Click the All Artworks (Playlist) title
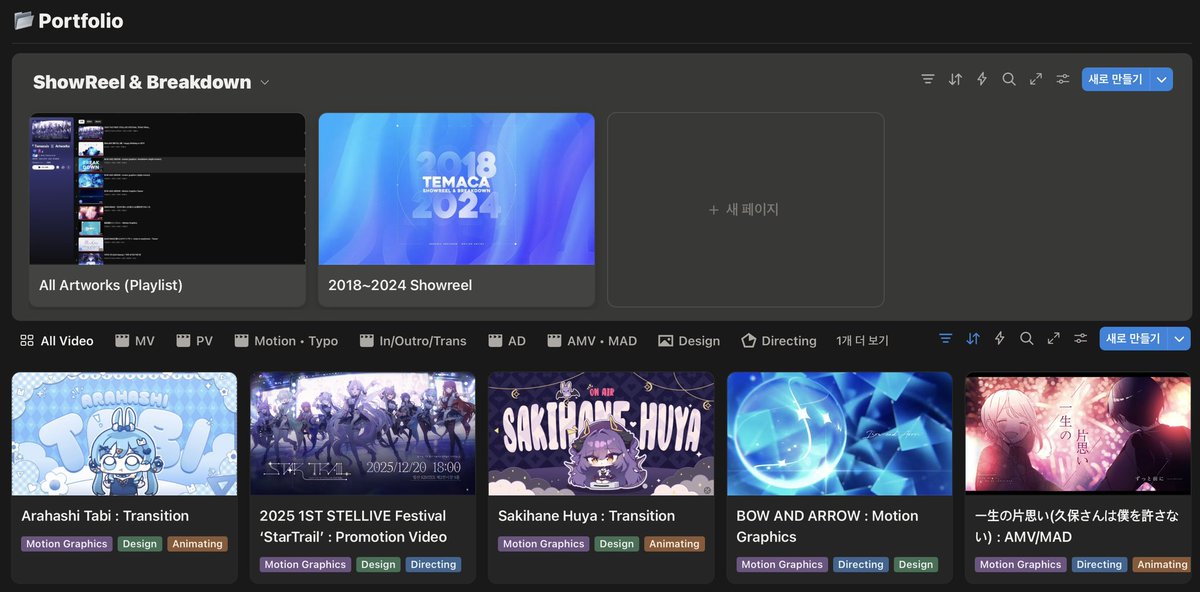 [111, 285]
